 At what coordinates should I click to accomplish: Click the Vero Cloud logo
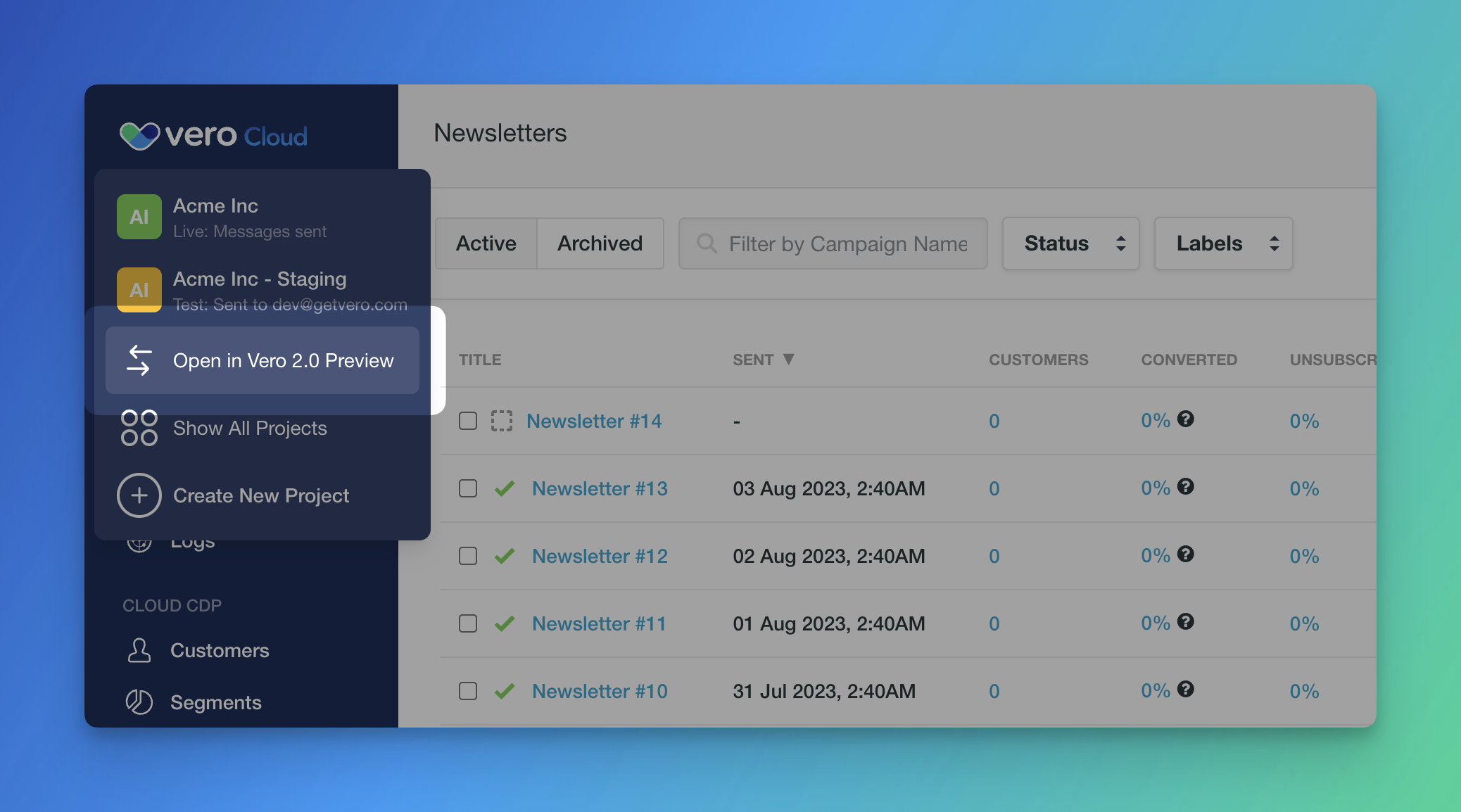213,135
